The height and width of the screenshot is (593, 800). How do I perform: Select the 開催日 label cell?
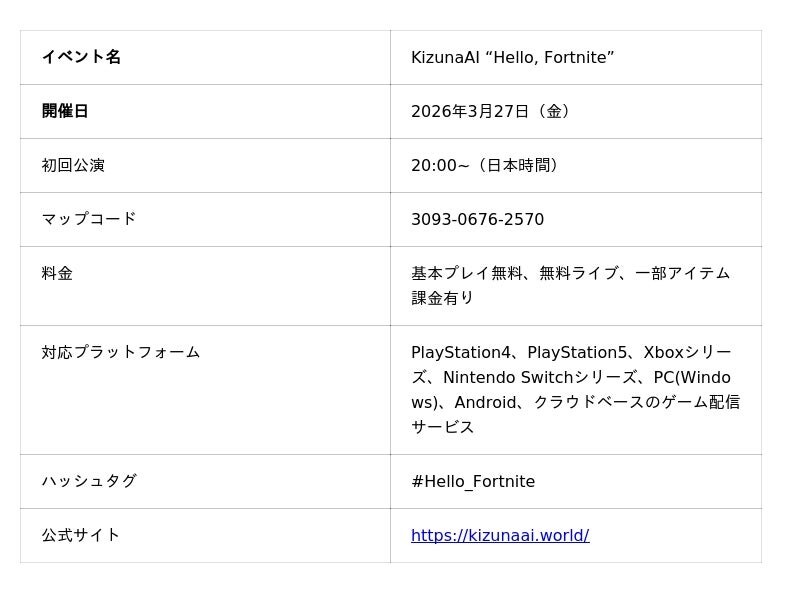[65, 111]
